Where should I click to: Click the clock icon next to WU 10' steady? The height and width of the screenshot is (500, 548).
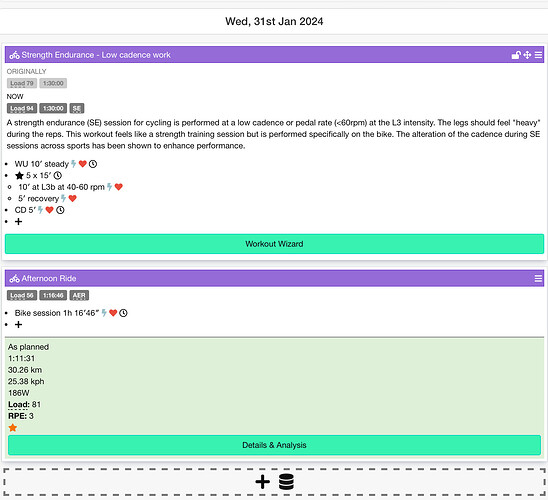point(93,164)
